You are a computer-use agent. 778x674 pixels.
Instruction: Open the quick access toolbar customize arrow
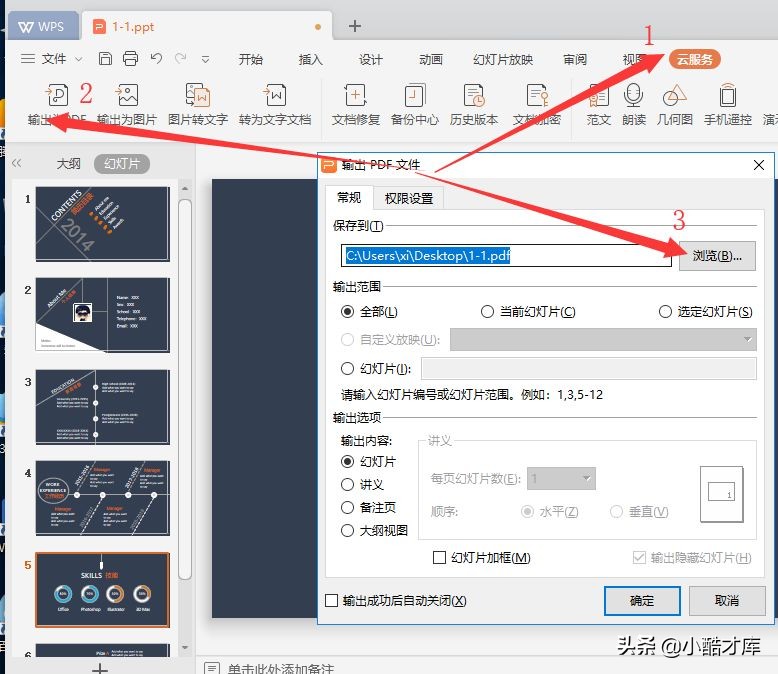click(x=205, y=60)
